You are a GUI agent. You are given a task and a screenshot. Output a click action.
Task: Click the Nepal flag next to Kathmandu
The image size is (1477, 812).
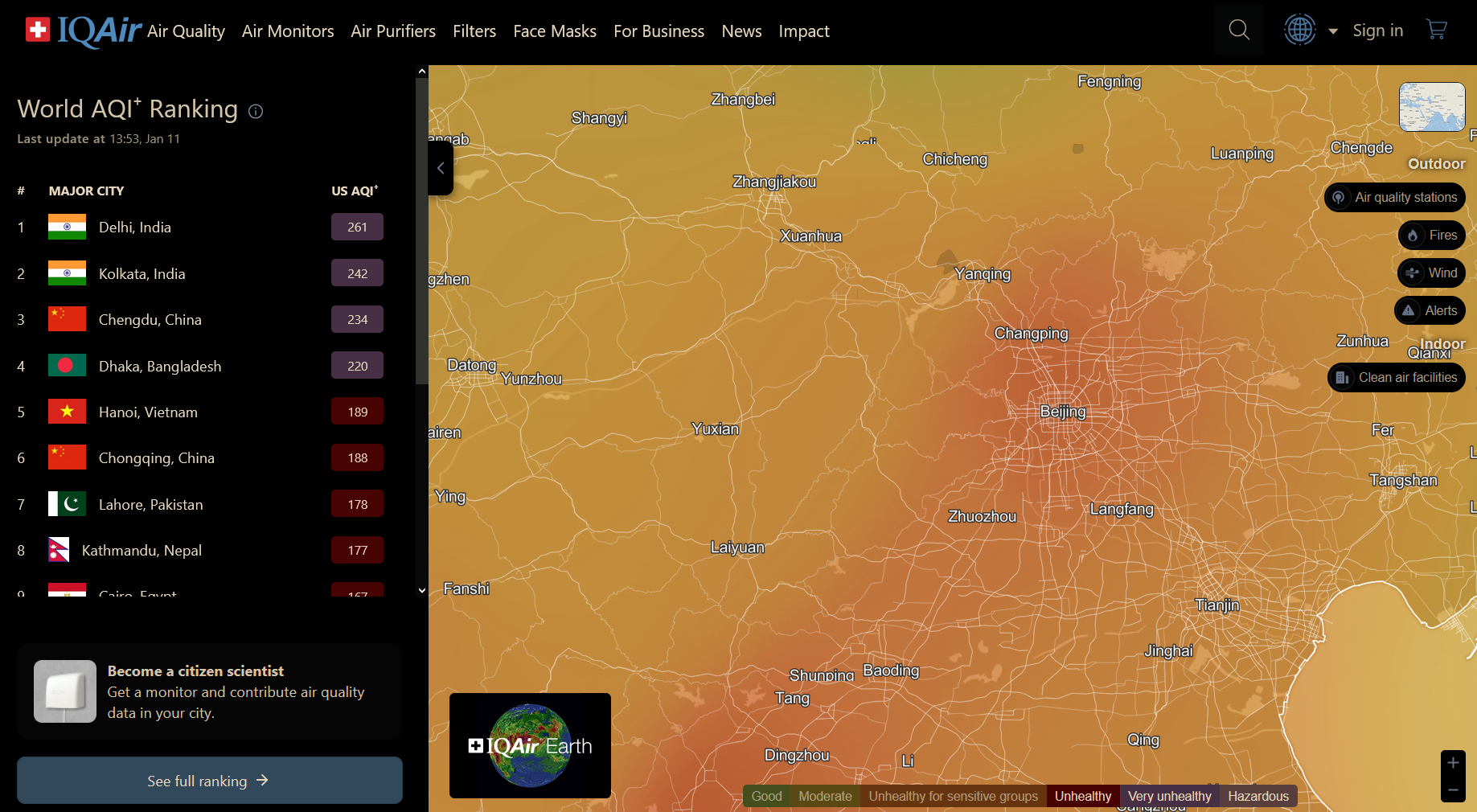click(x=59, y=551)
